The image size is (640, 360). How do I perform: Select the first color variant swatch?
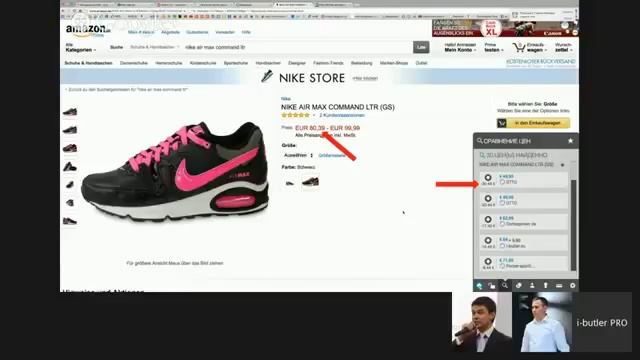pyautogui.click(x=290, y=182)
